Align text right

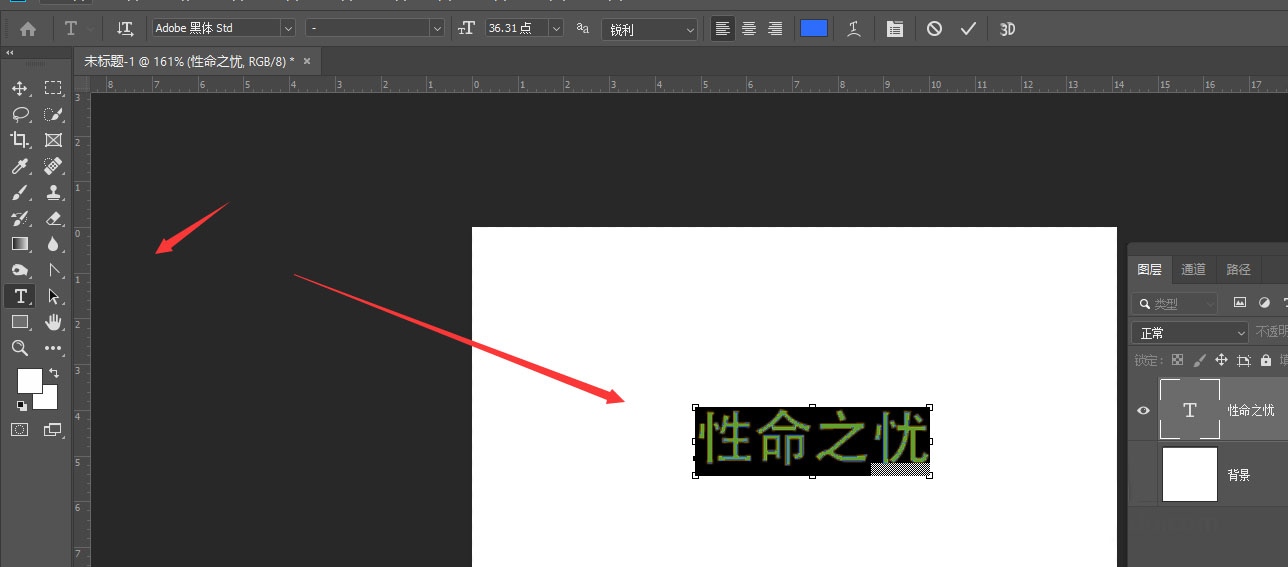[775, 29]
